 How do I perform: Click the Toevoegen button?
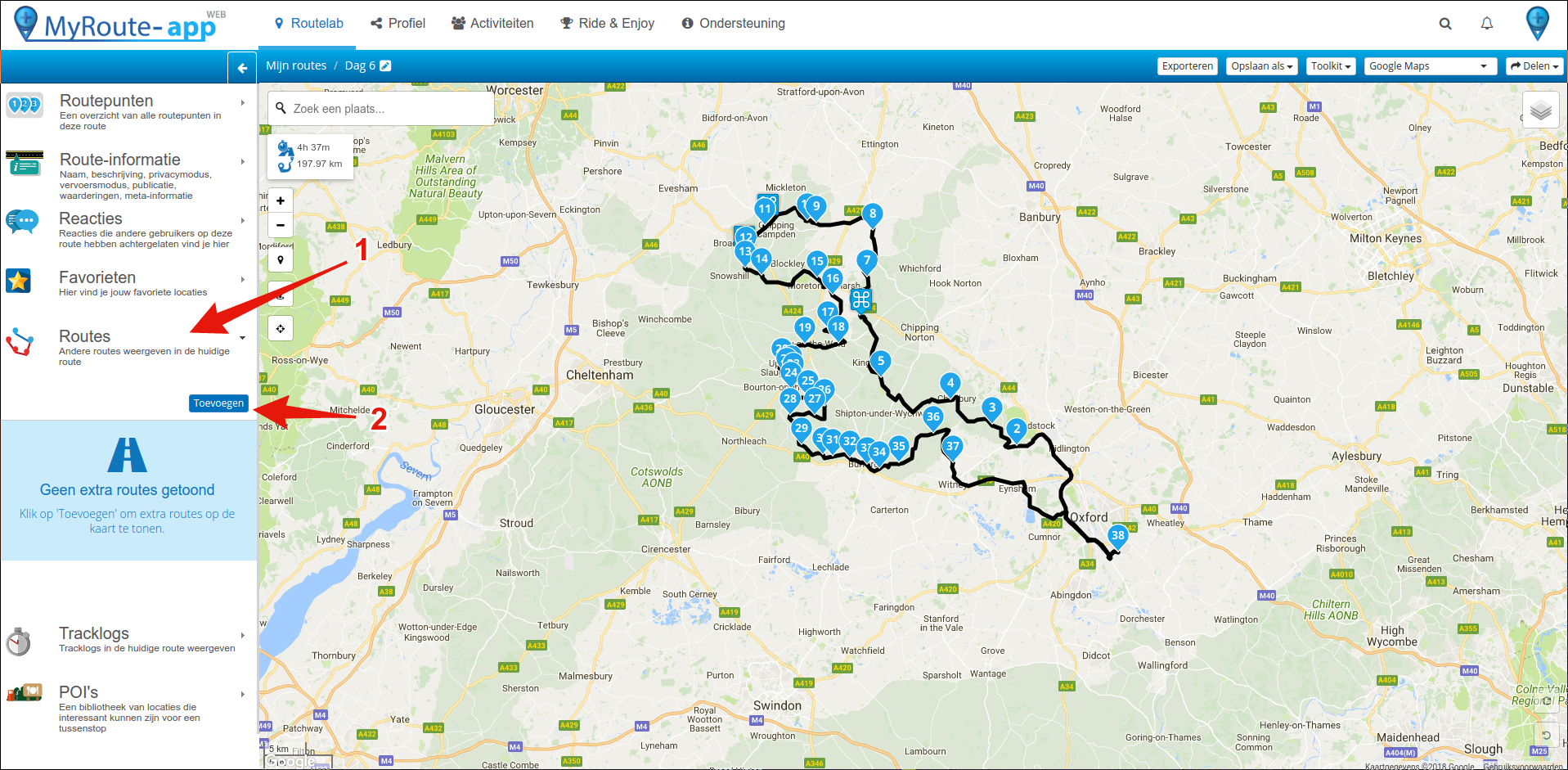tap(218, 403)
